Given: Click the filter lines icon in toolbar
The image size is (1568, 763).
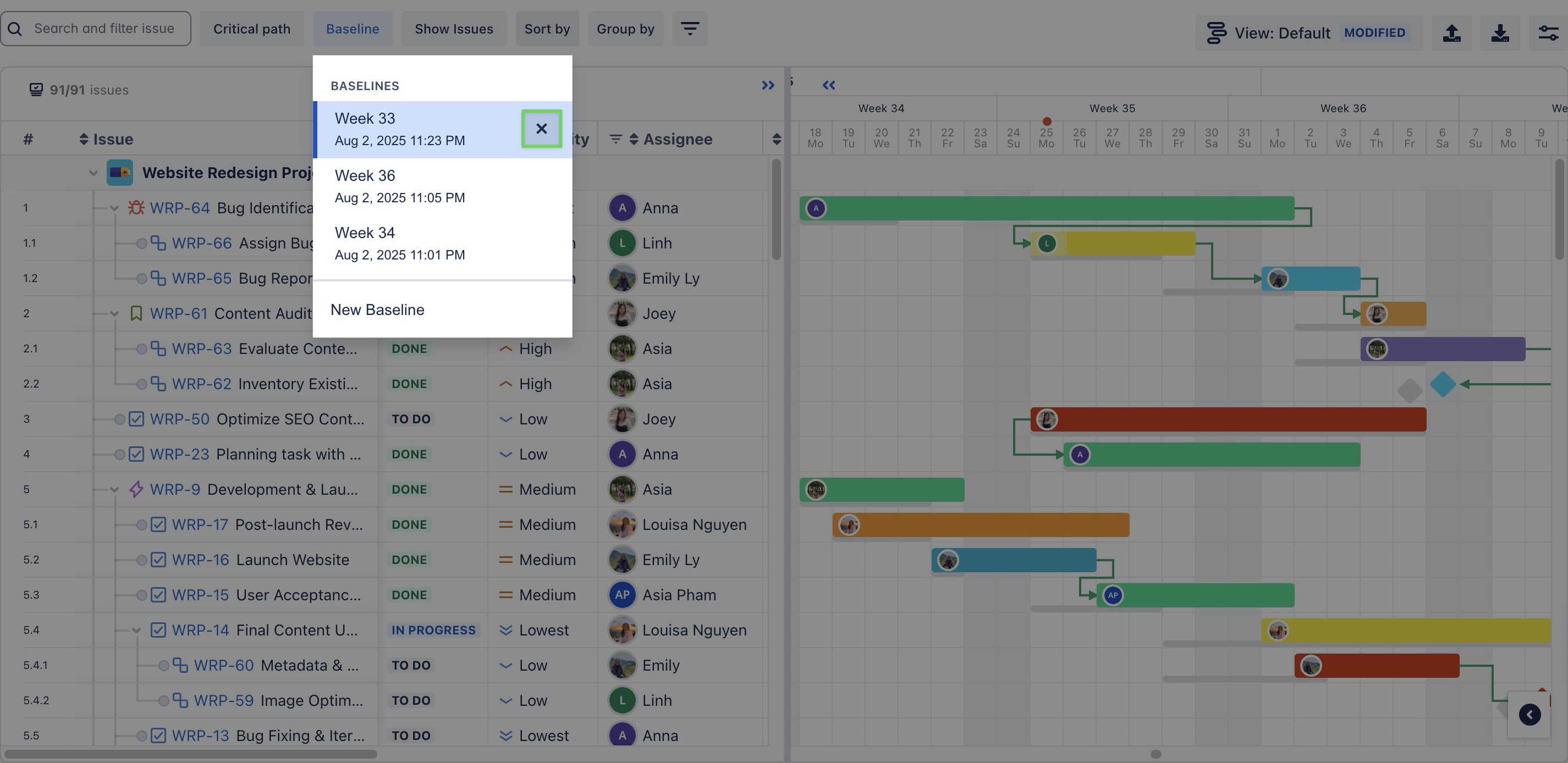Looking at the screenshot, I should tap(689, 29).
